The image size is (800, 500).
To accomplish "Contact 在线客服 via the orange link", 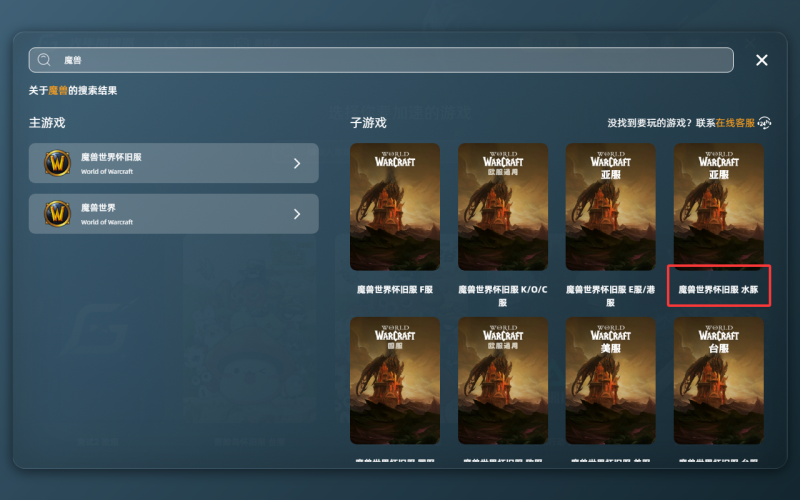I will 735,123.
